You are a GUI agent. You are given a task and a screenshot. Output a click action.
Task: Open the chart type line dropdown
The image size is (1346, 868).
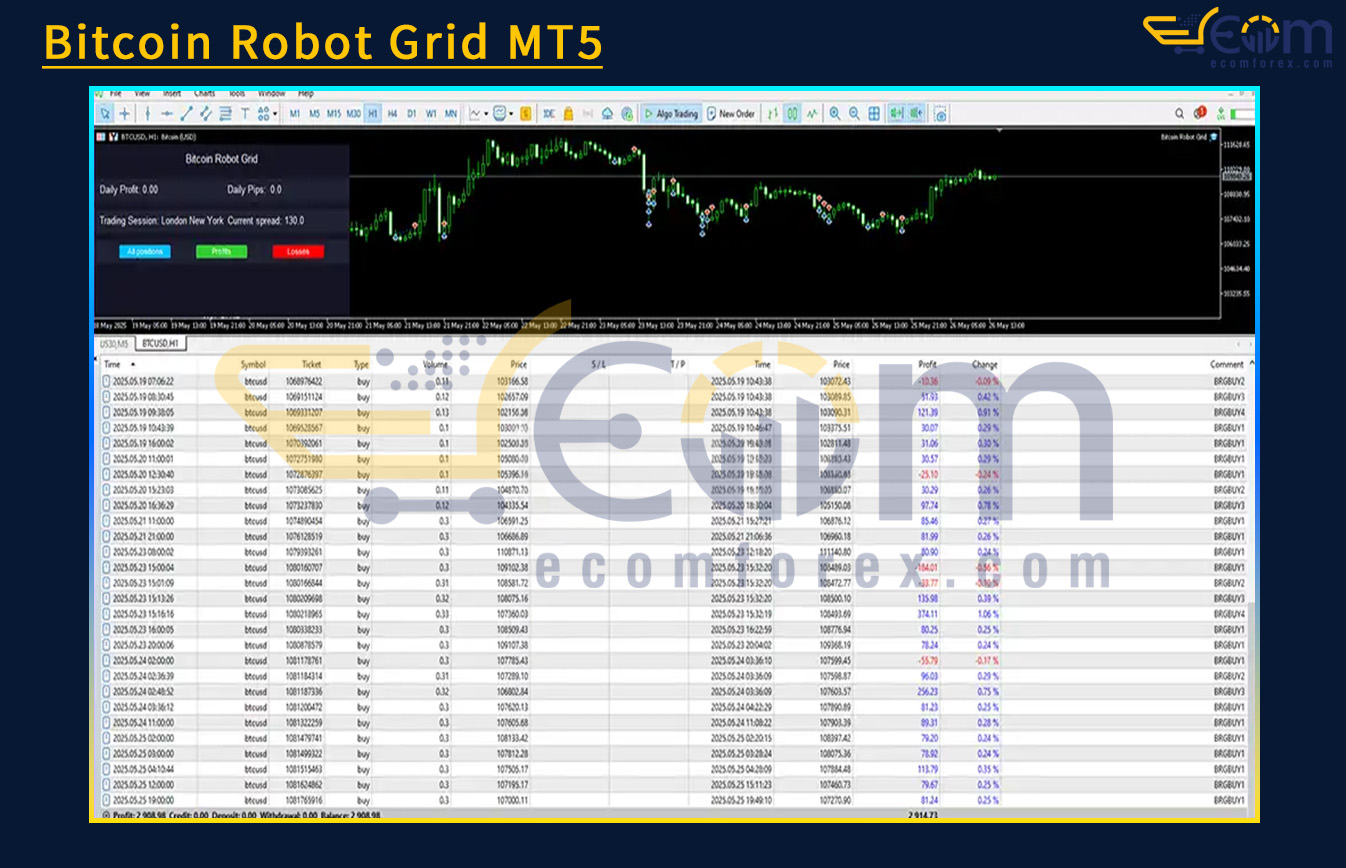[477, 114]
